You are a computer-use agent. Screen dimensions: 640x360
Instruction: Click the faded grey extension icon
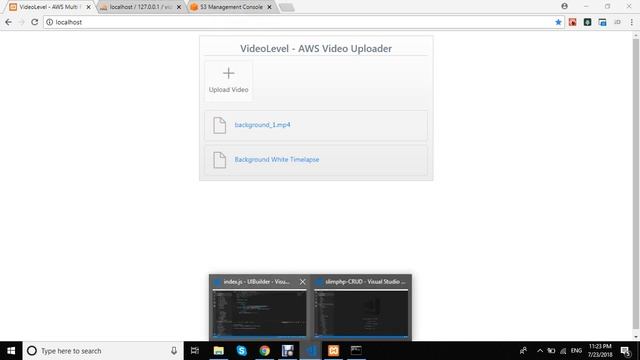617,22
